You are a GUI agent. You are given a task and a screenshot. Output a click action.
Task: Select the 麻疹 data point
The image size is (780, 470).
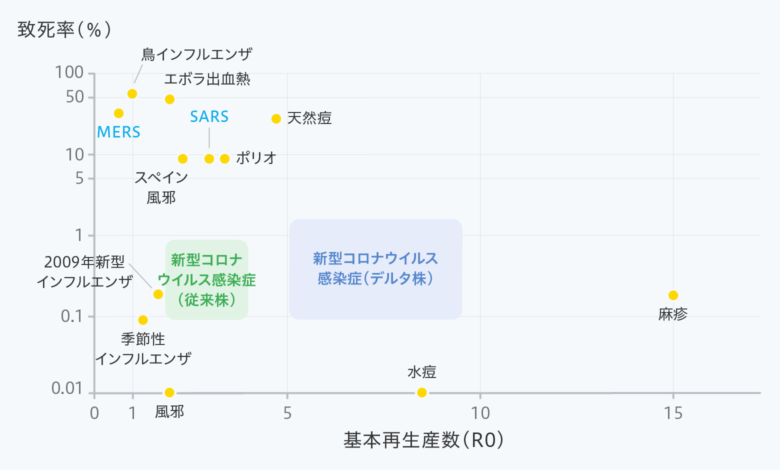pyautogui.click(x=673, y=295)
